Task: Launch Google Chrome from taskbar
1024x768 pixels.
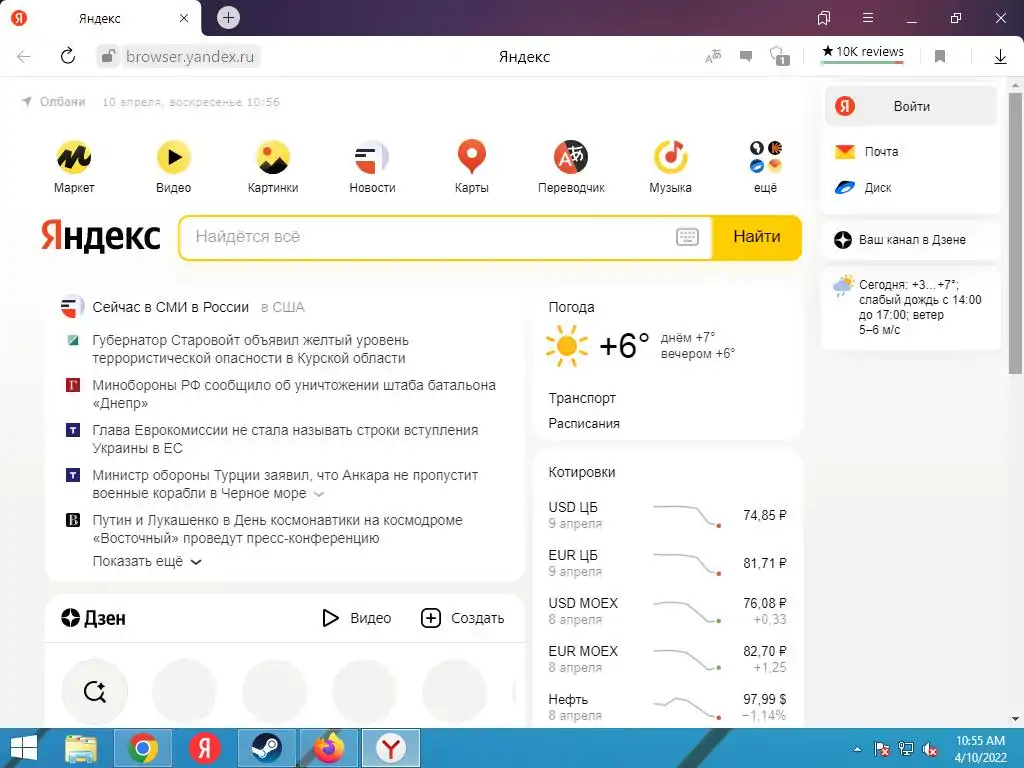Action: (143, 748)
